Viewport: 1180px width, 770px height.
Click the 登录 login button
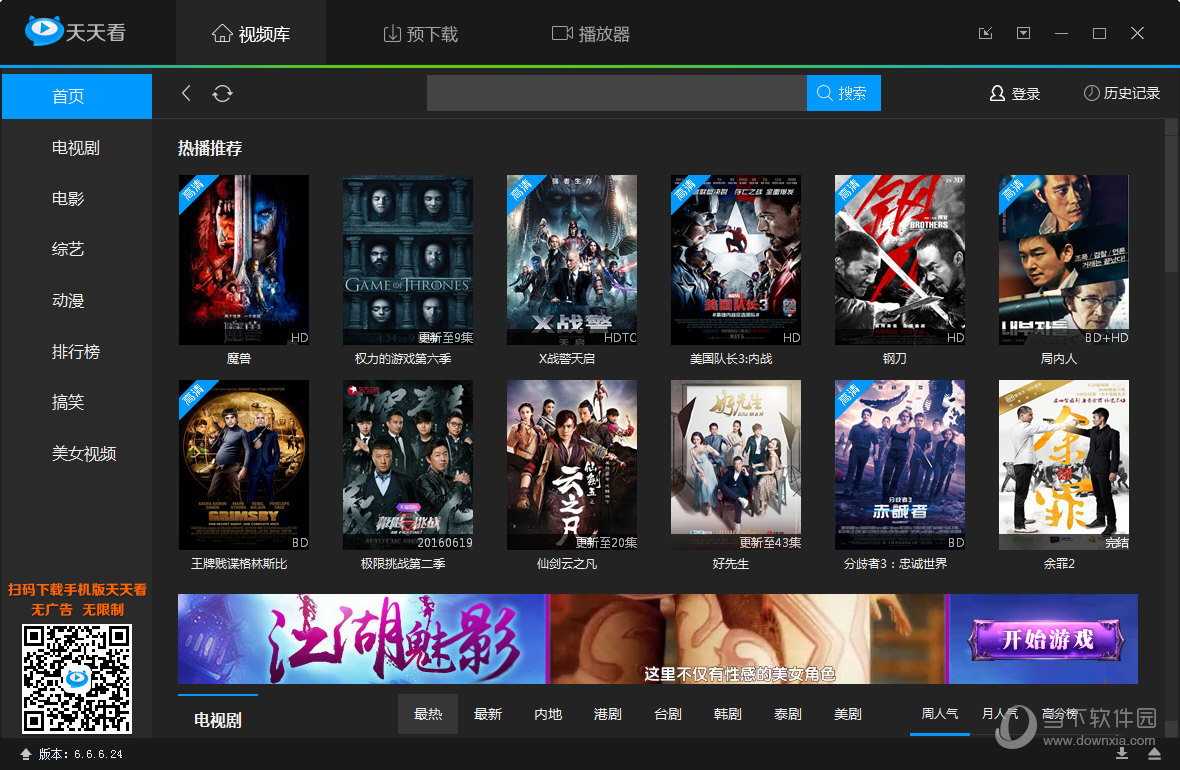tap(1014, 93)
